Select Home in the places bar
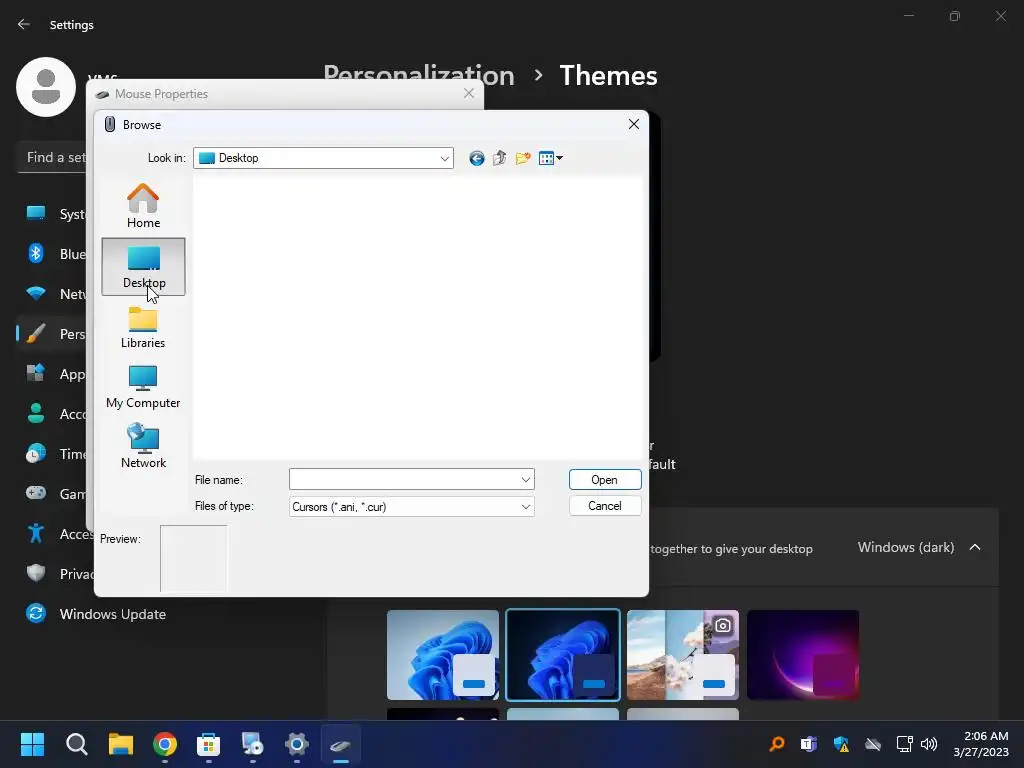Screen dimensions: 1024x768 coord(143,206)
